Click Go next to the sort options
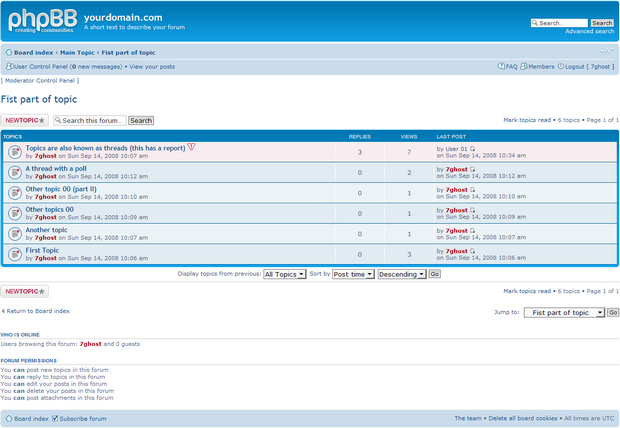 pyautogui.click(x=435, y=274)
